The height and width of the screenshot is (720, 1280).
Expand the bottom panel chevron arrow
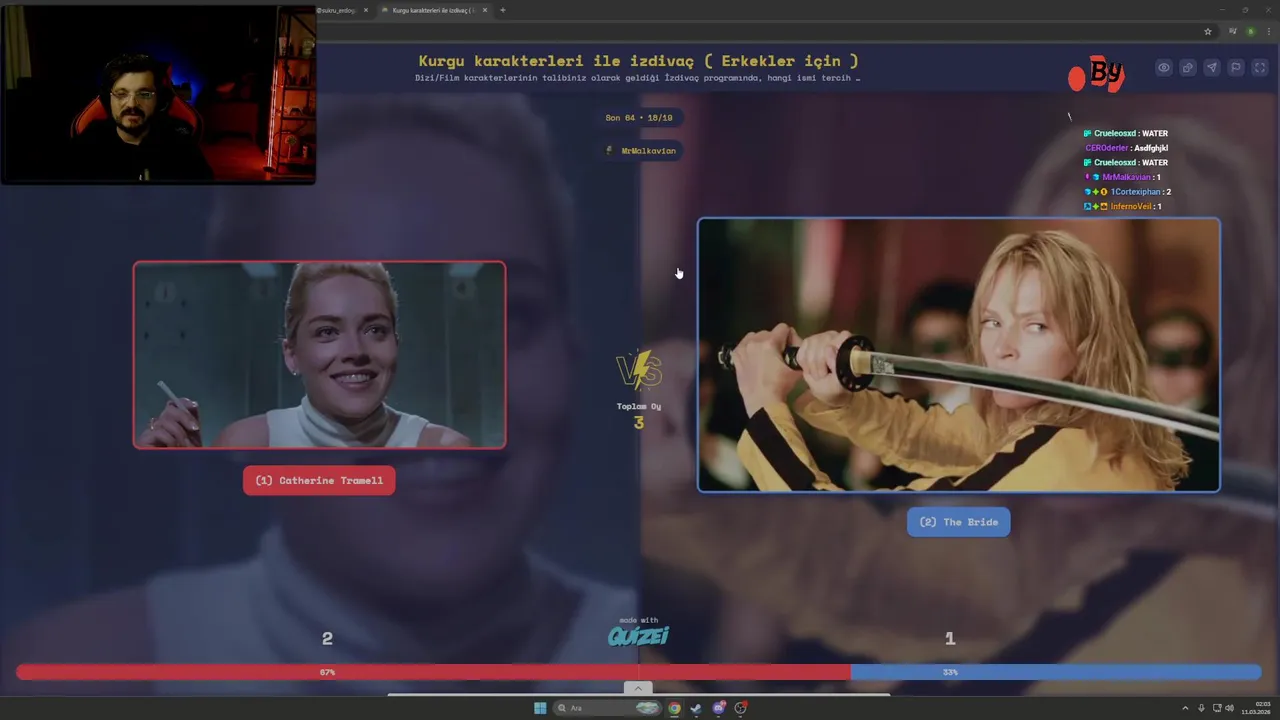coord(638,688)
